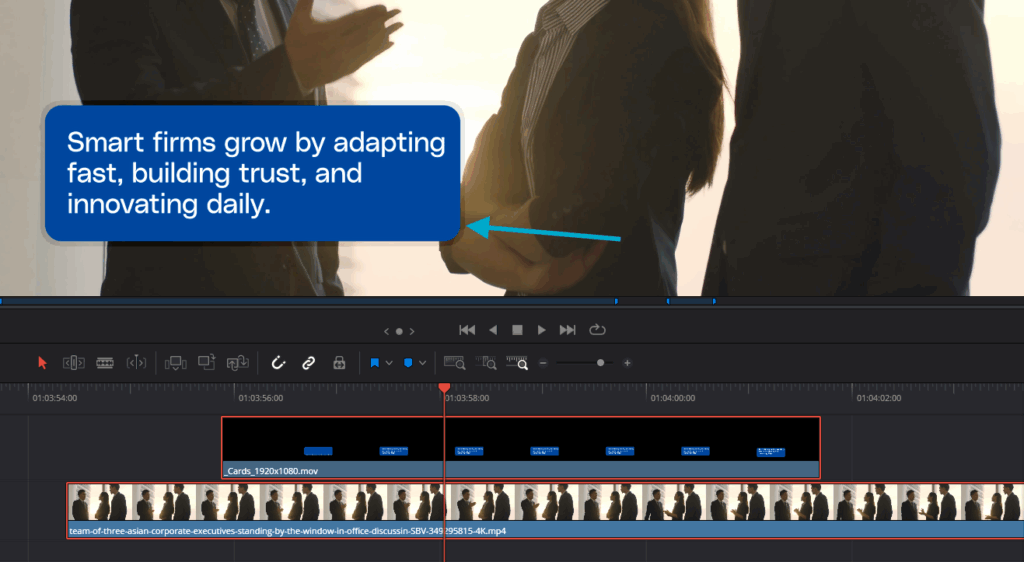Open the flag color dropdown
Viewport: 1024px width, 562px height.
(x=389, y=363)
